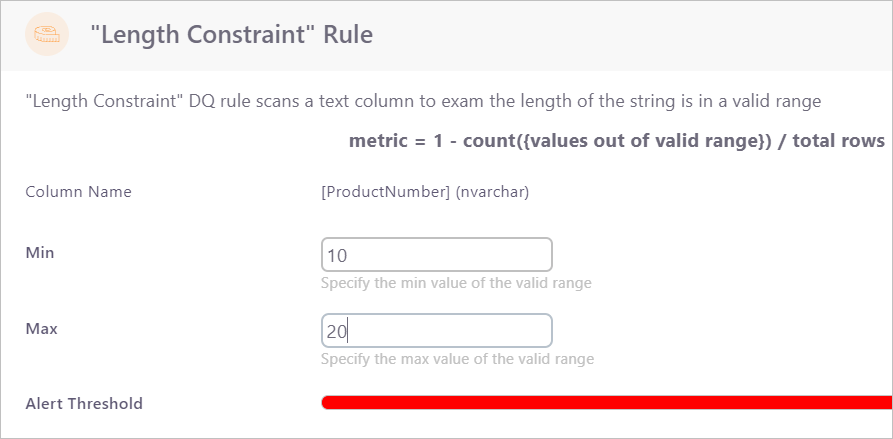Viewport: 893px width, 439px height.
Task: Click the "Specify the max value" hint
Action: click(457, 359)
